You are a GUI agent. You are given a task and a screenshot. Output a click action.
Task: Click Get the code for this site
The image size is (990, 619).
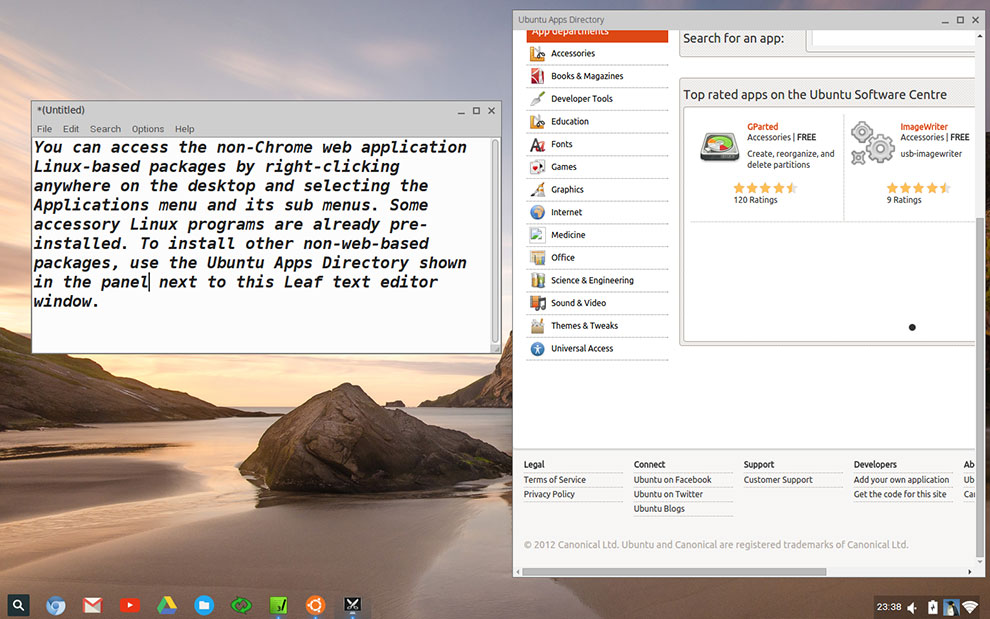click(x=900, y=495)
